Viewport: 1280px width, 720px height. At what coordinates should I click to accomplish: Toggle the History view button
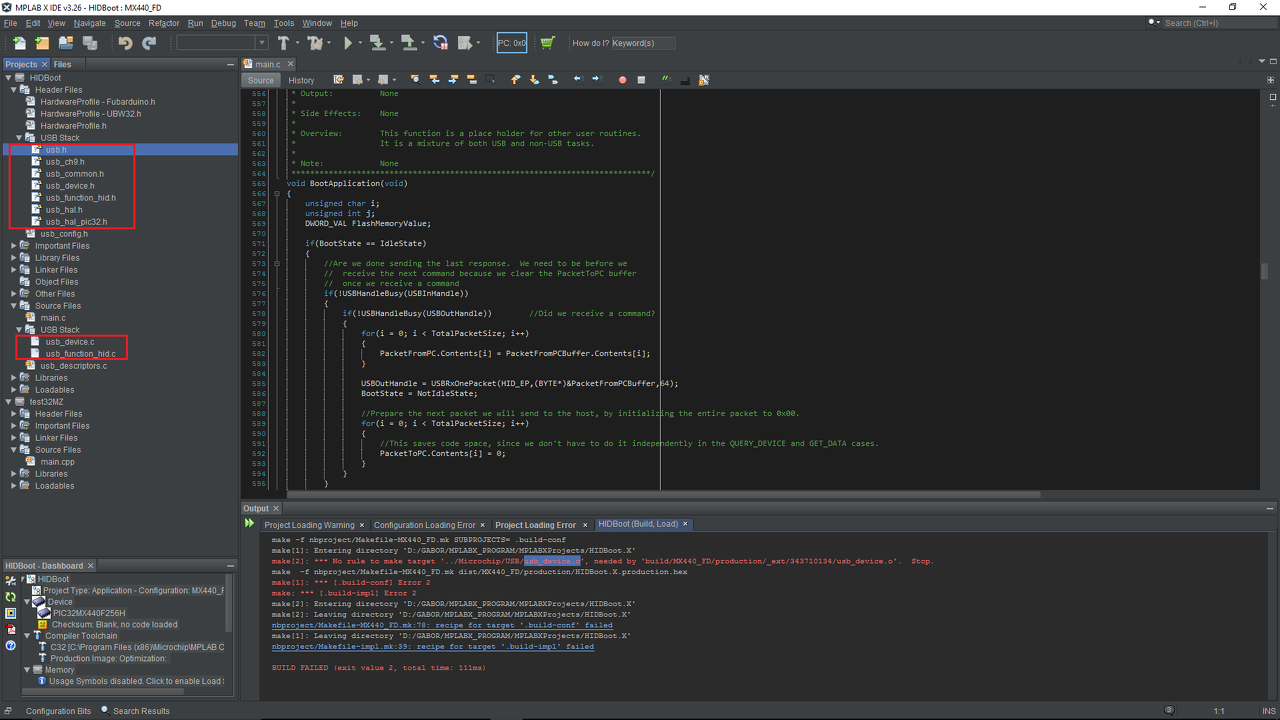pos(301,80)
